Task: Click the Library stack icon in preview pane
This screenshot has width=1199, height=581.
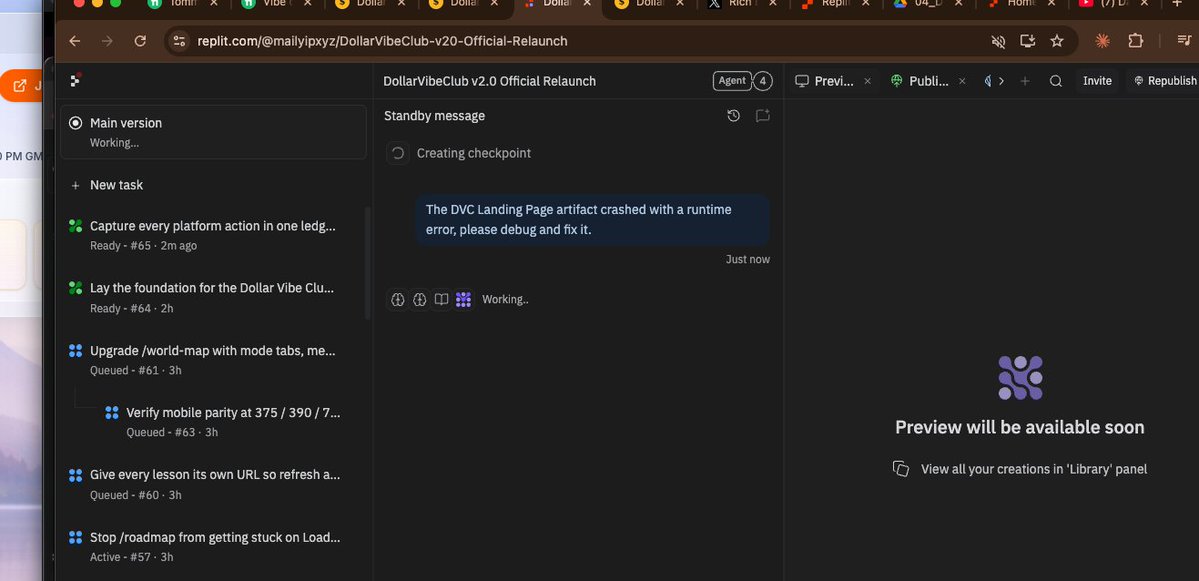Action: pyautogui.click(x=901, y=469)
